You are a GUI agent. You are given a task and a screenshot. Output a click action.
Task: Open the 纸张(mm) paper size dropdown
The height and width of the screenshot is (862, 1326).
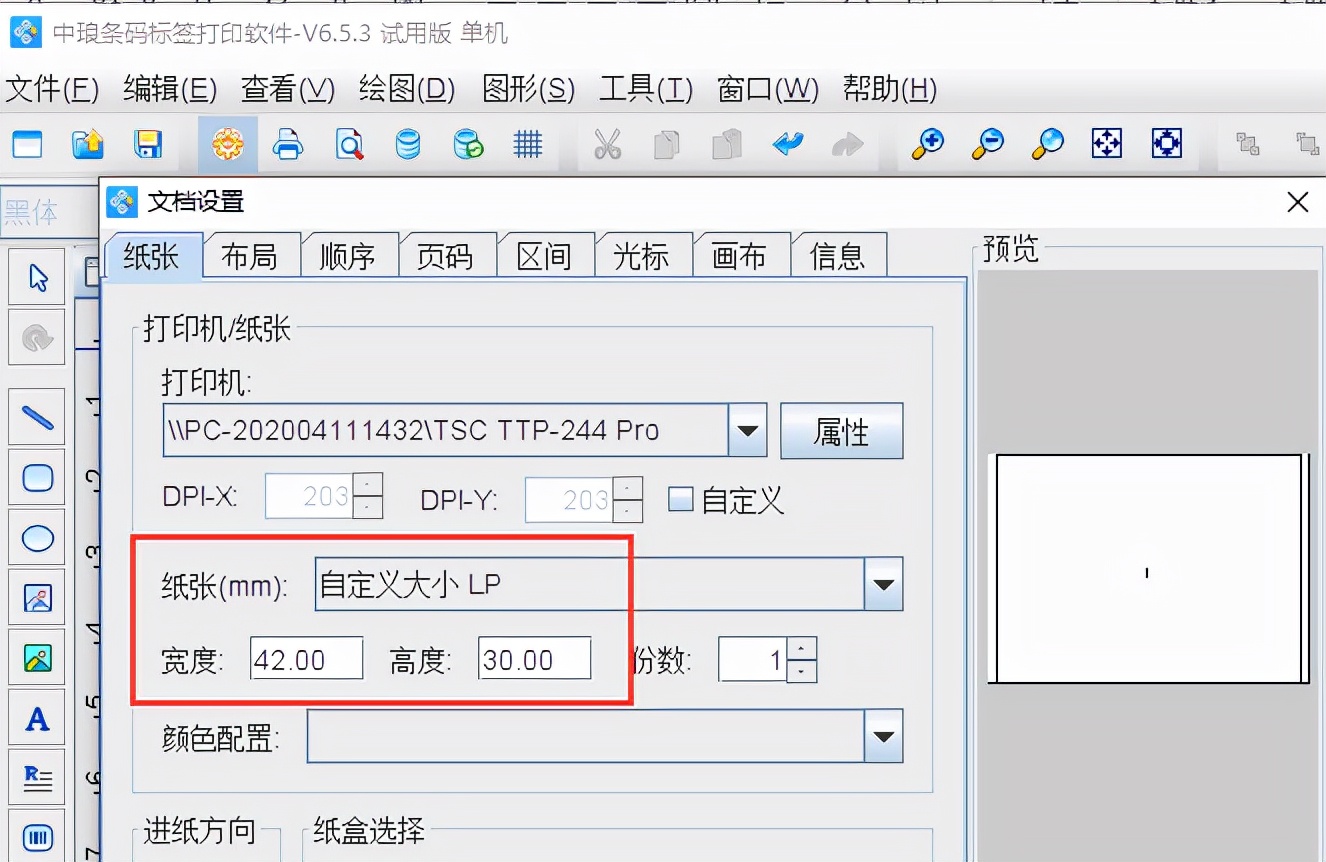pos(884,584)
